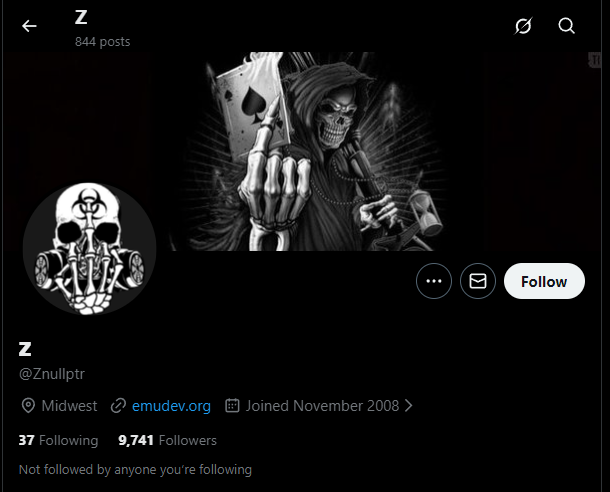Click the Joined November 2008 text
The image size is (610, 492).
[322, 406]
